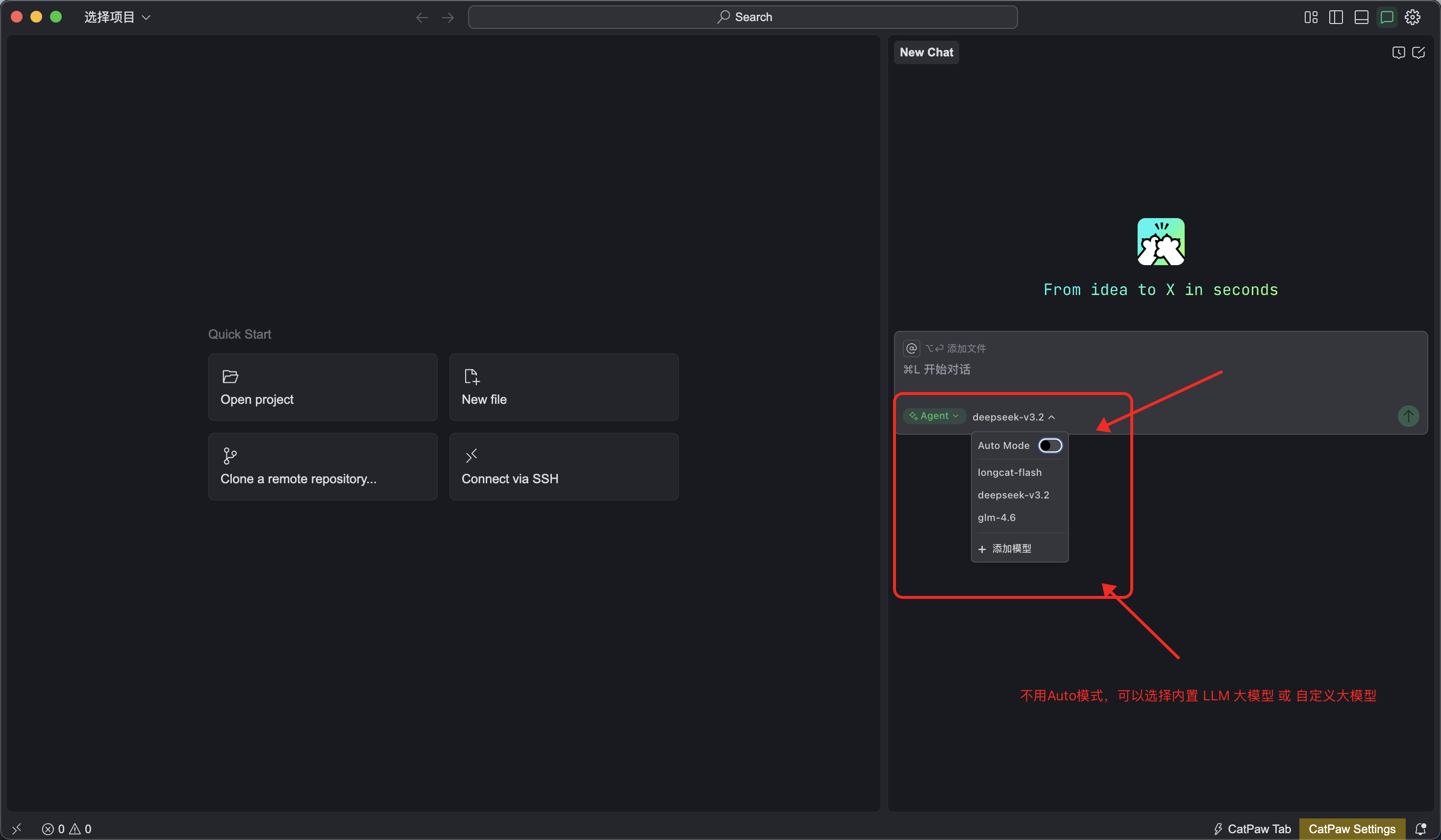Choose glm-4.6 model option

(996, 518)
